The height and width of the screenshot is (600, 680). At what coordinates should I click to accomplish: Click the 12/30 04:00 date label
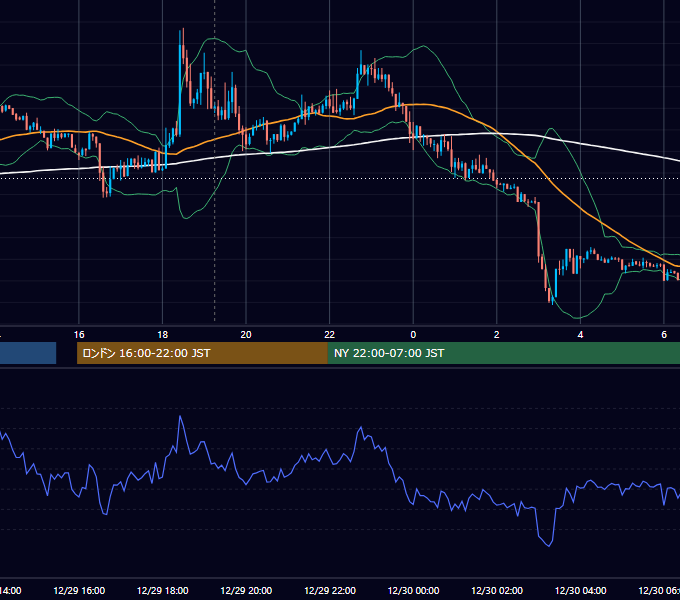[581, 590]
